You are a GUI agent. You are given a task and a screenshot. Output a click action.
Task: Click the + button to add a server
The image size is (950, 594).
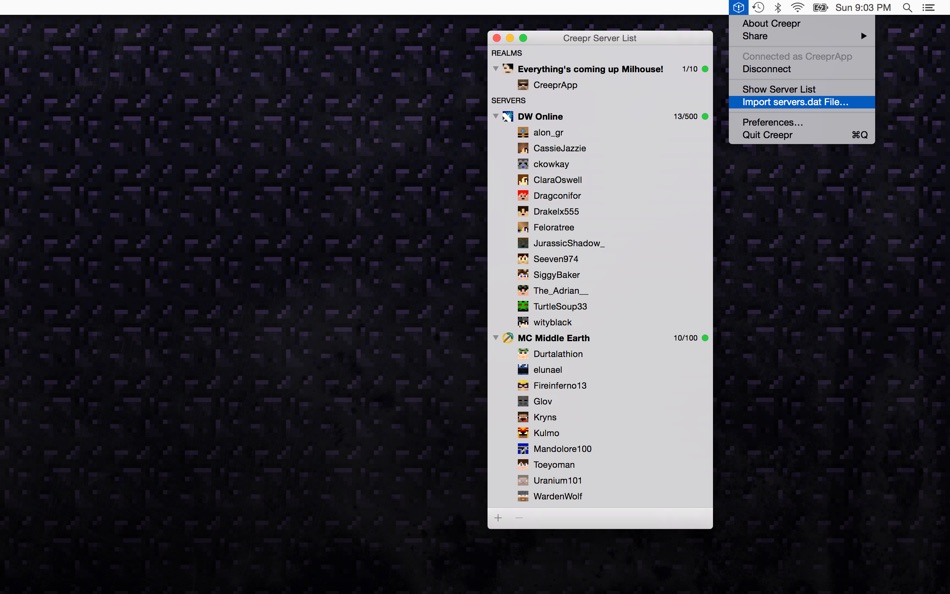497,518
